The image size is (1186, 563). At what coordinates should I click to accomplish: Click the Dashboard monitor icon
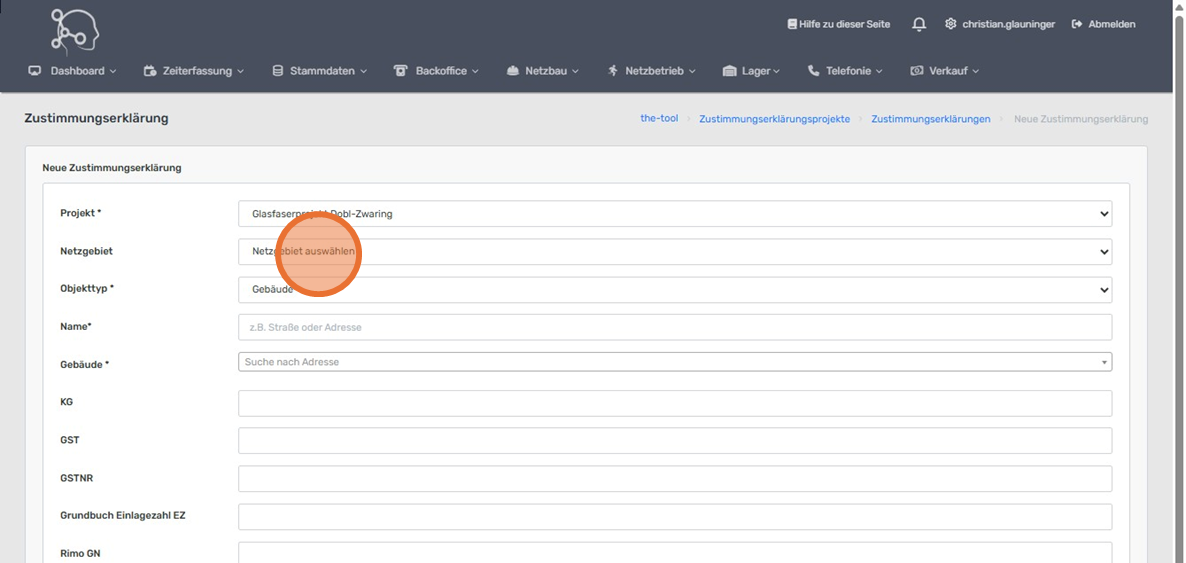click(35, 71)
